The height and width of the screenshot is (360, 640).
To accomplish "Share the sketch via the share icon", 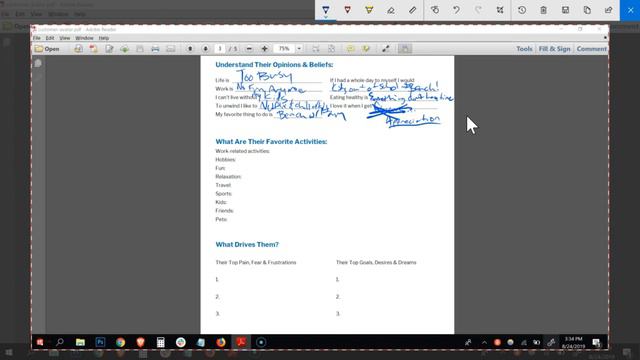I will [609, 10].
